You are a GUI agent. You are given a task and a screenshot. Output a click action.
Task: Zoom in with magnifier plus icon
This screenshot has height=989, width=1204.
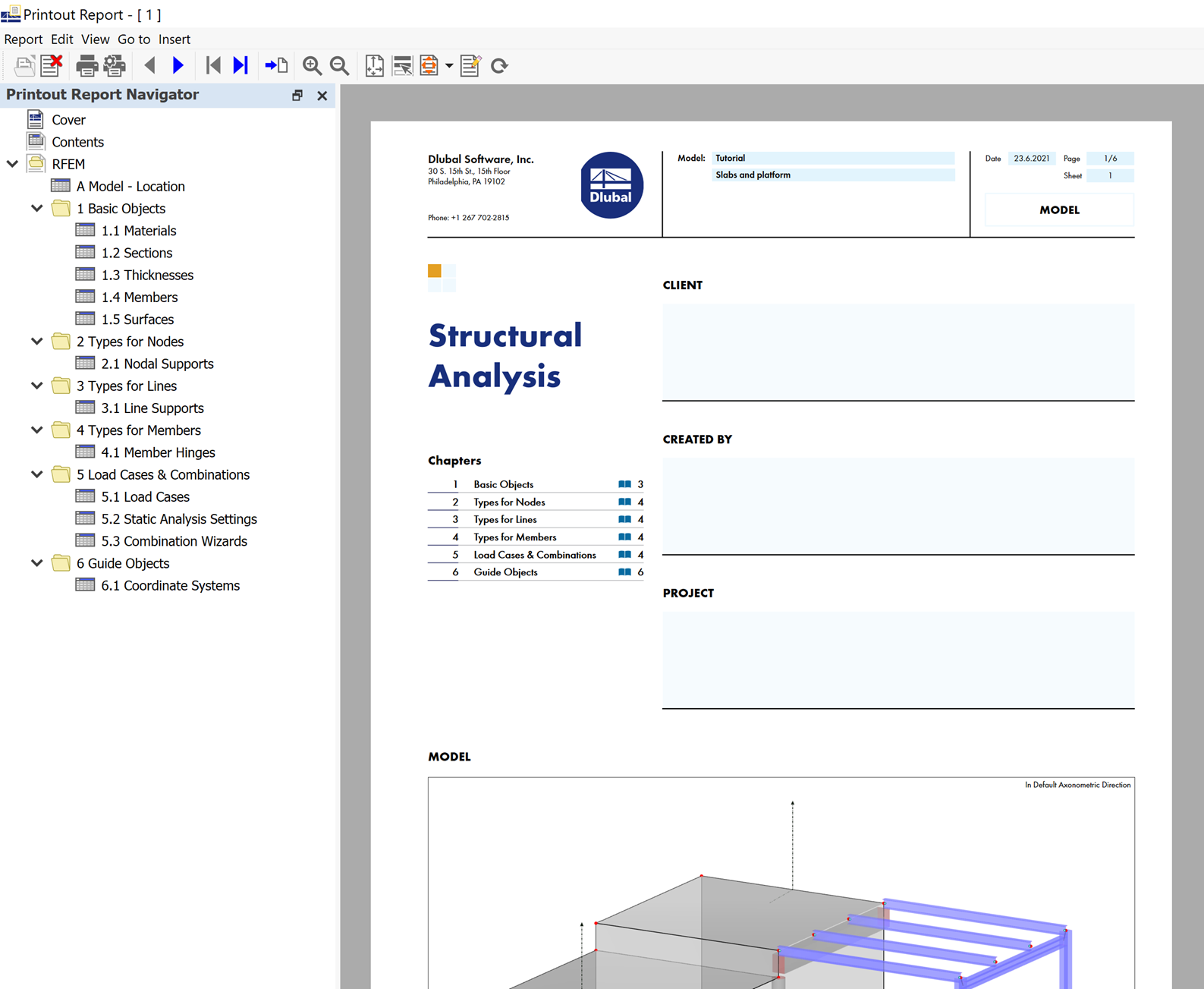click(x=312, y=66)
